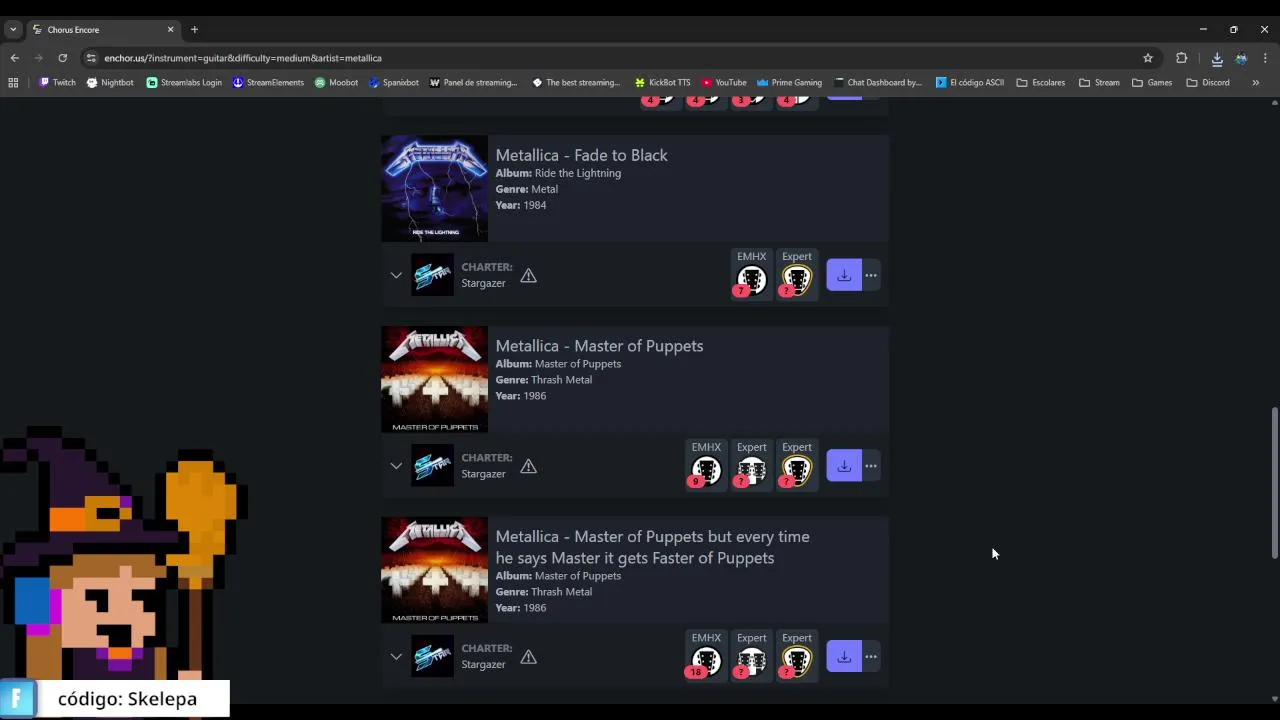The image size is (1280, 720).
Task: Click the EMHX guitar icon on Metallica - Master of Puppets
Action: (x=706, y=471)
